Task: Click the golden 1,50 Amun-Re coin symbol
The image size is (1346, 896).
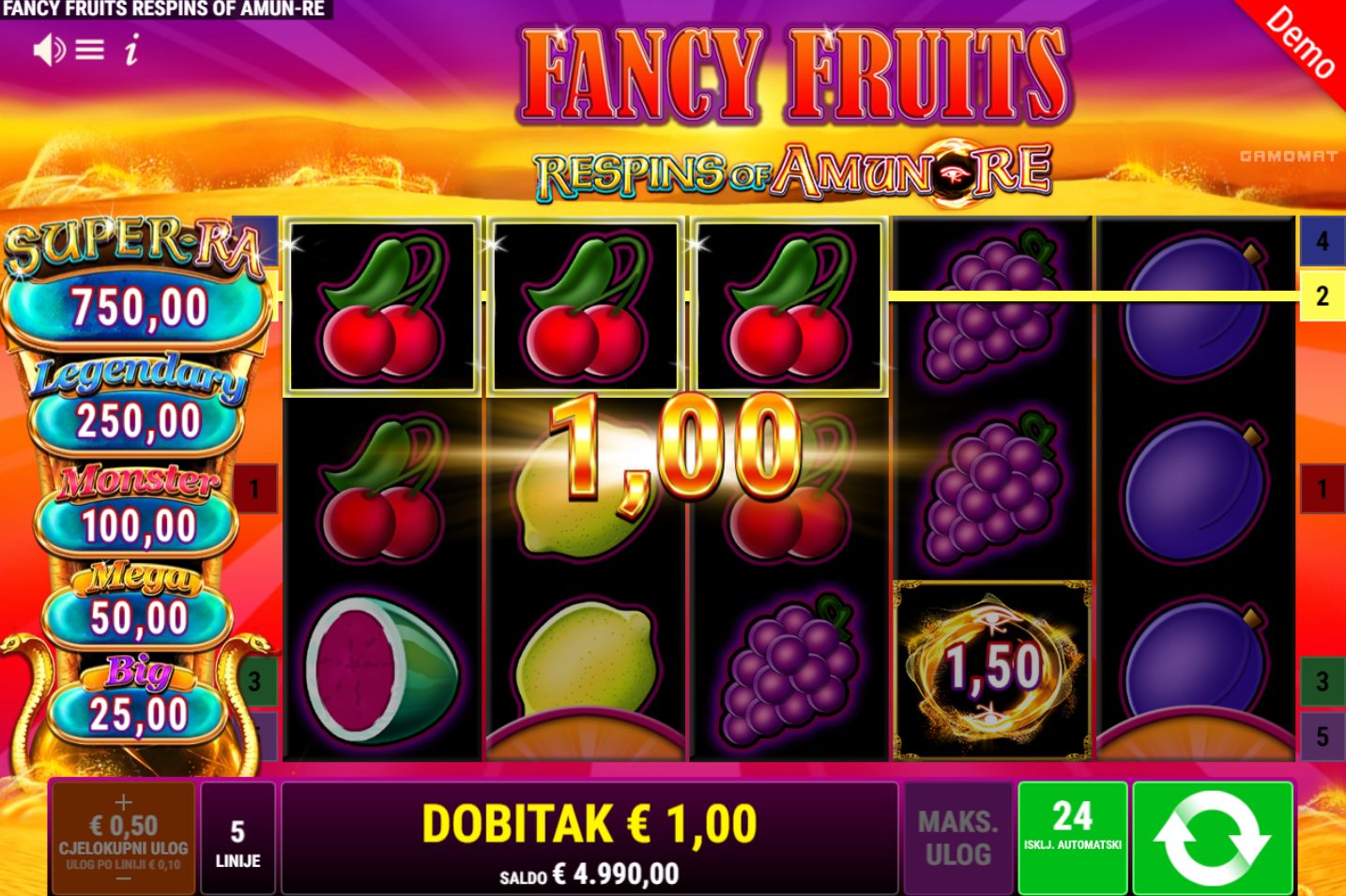Action: click(993, 670)
